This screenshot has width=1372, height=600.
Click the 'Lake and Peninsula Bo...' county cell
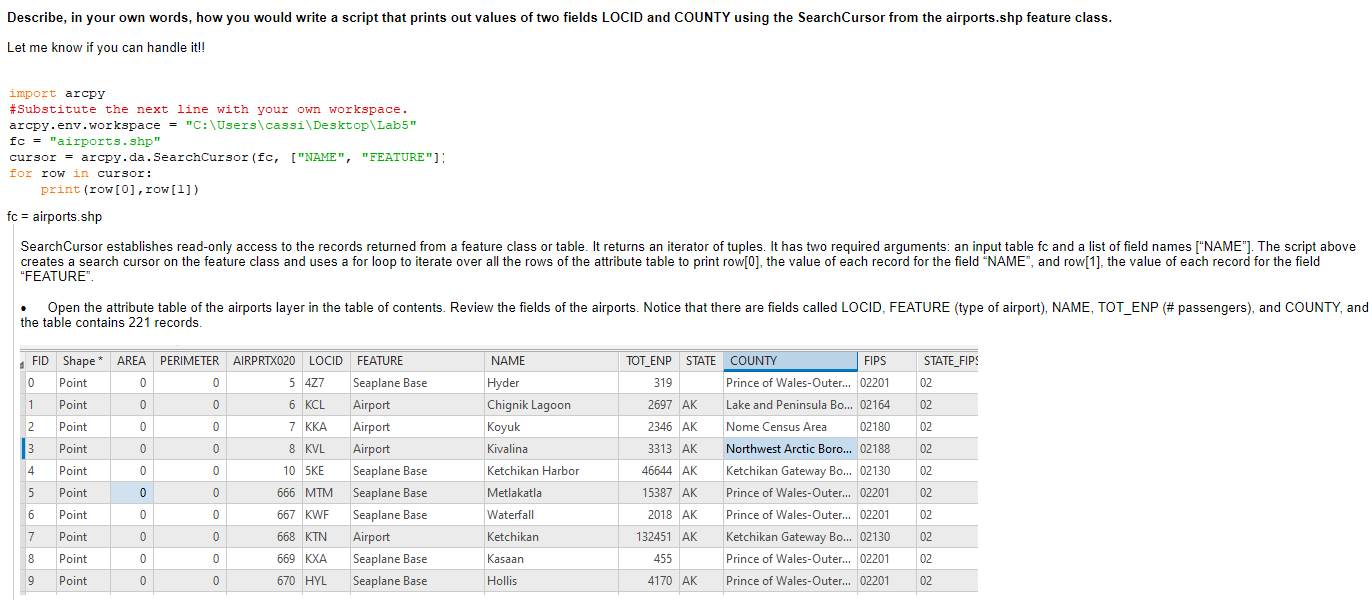pyautogui.click(x=790, y=405)
